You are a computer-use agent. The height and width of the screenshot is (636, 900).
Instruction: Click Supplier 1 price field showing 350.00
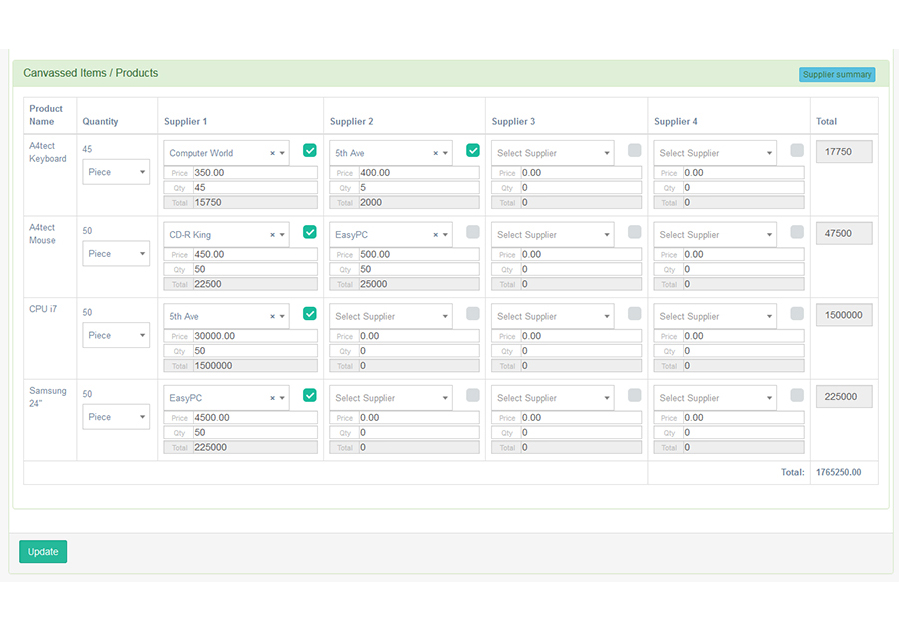[x=254, y=173]
